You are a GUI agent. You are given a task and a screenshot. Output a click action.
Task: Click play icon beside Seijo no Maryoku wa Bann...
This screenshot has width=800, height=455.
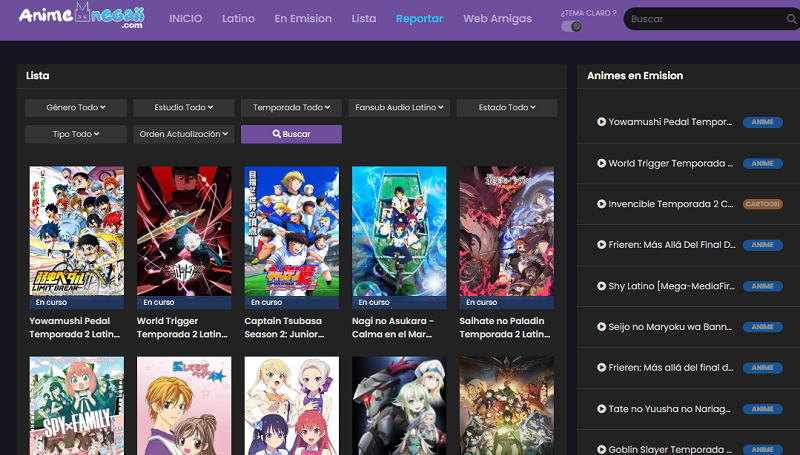[602, 327]
